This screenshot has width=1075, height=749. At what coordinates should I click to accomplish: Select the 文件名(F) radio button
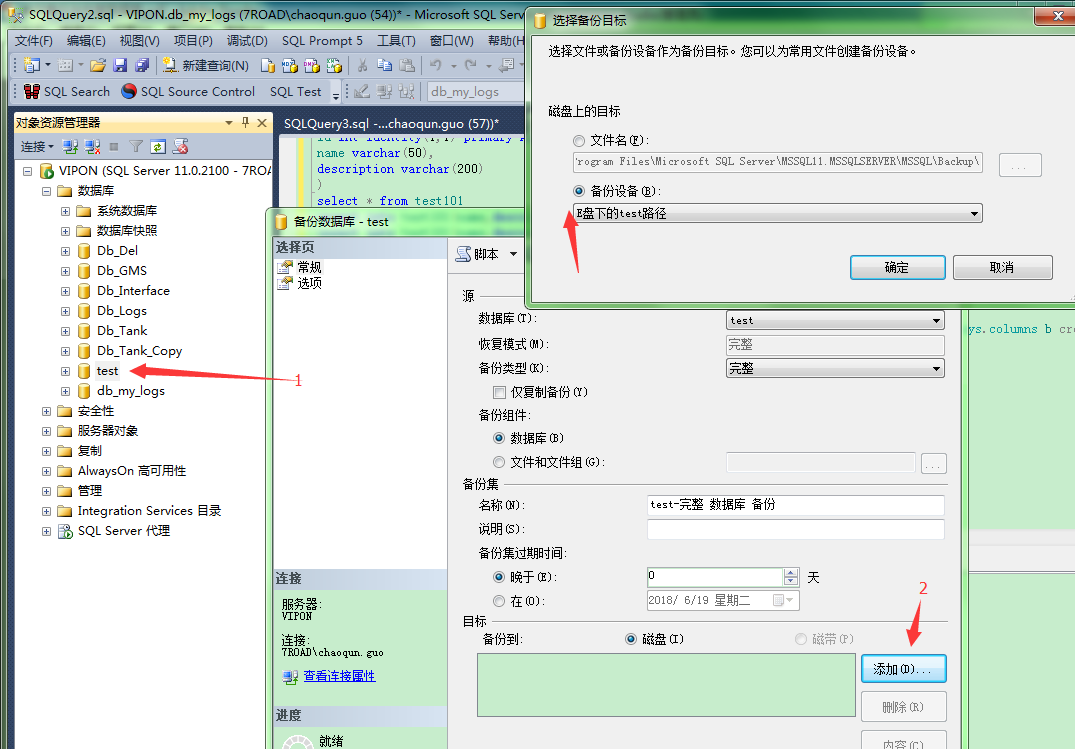click(x=579, y=141)
